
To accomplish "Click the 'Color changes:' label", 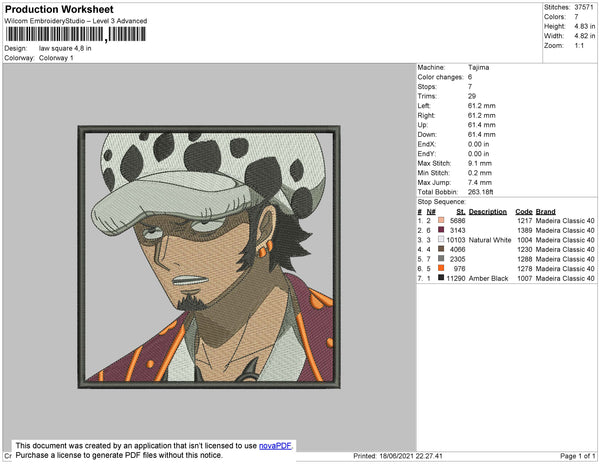I will (x=440, y=77).
